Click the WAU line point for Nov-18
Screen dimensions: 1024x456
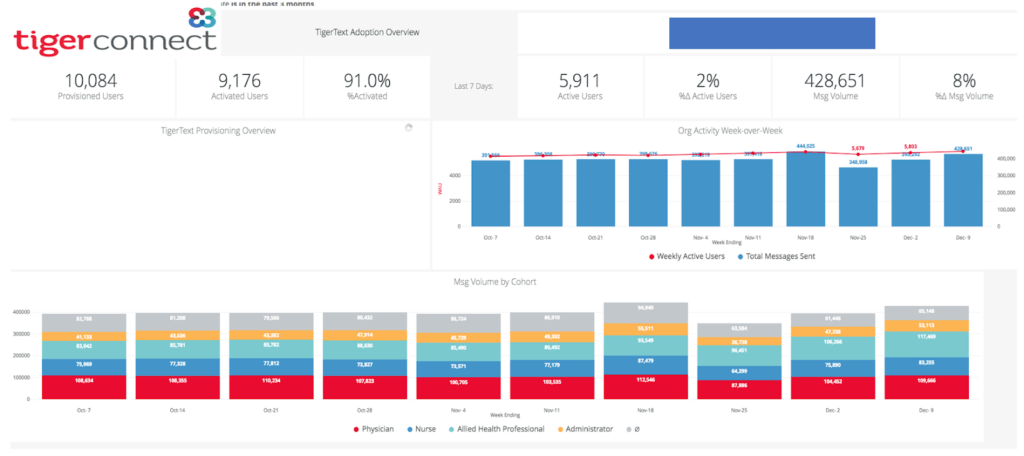pyautogui.click(x=805, y=152)
